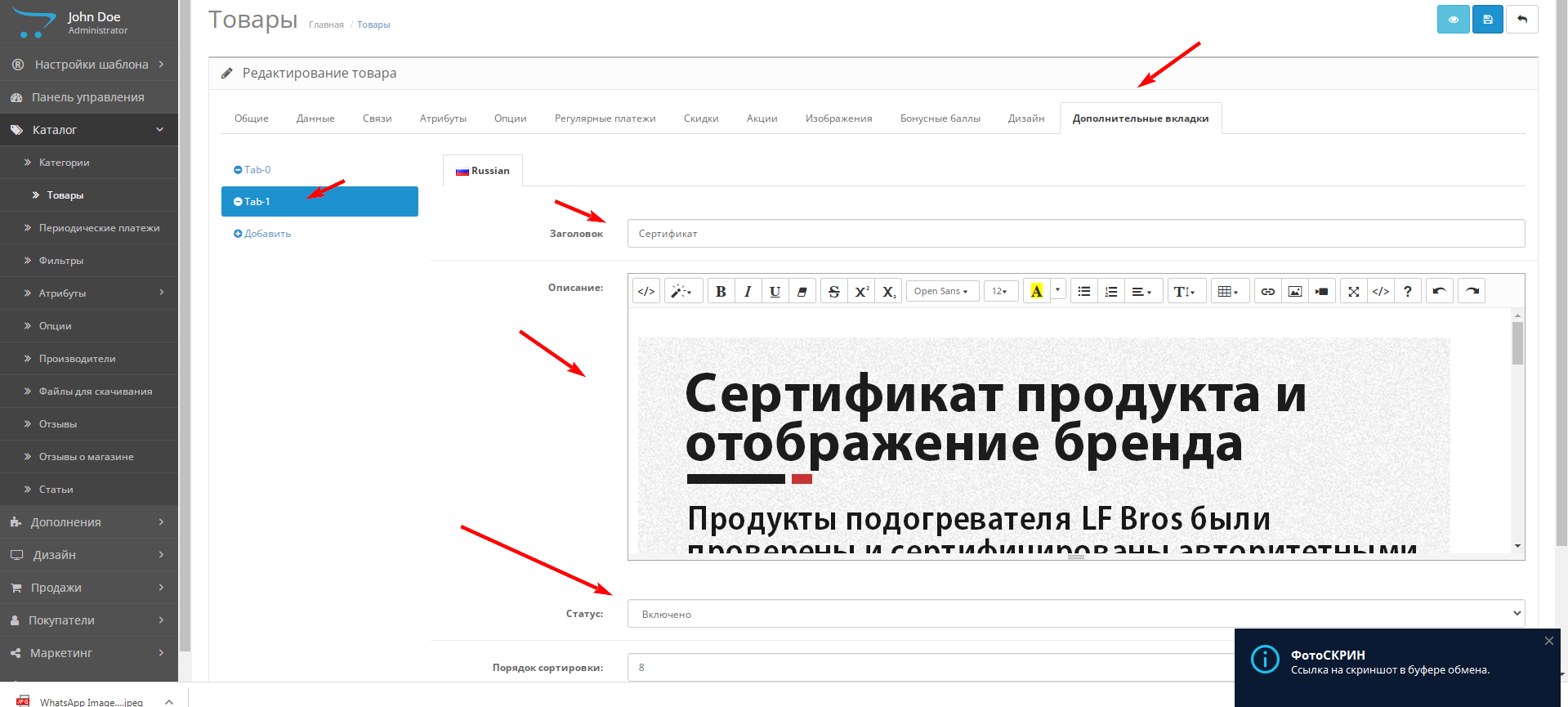Open Производители in the sidebar

click(89, 359)
